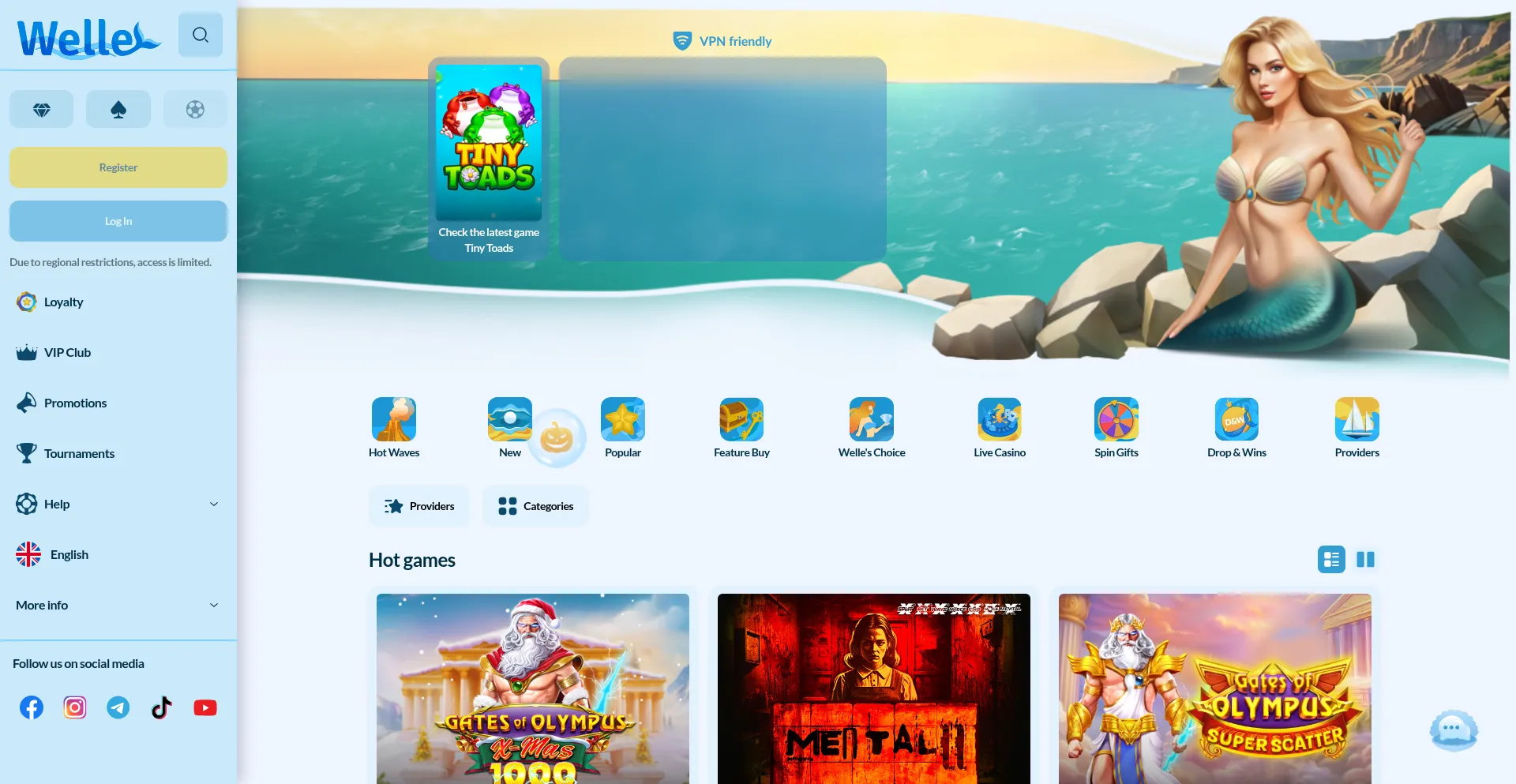Open the Telegram channel

118,707
